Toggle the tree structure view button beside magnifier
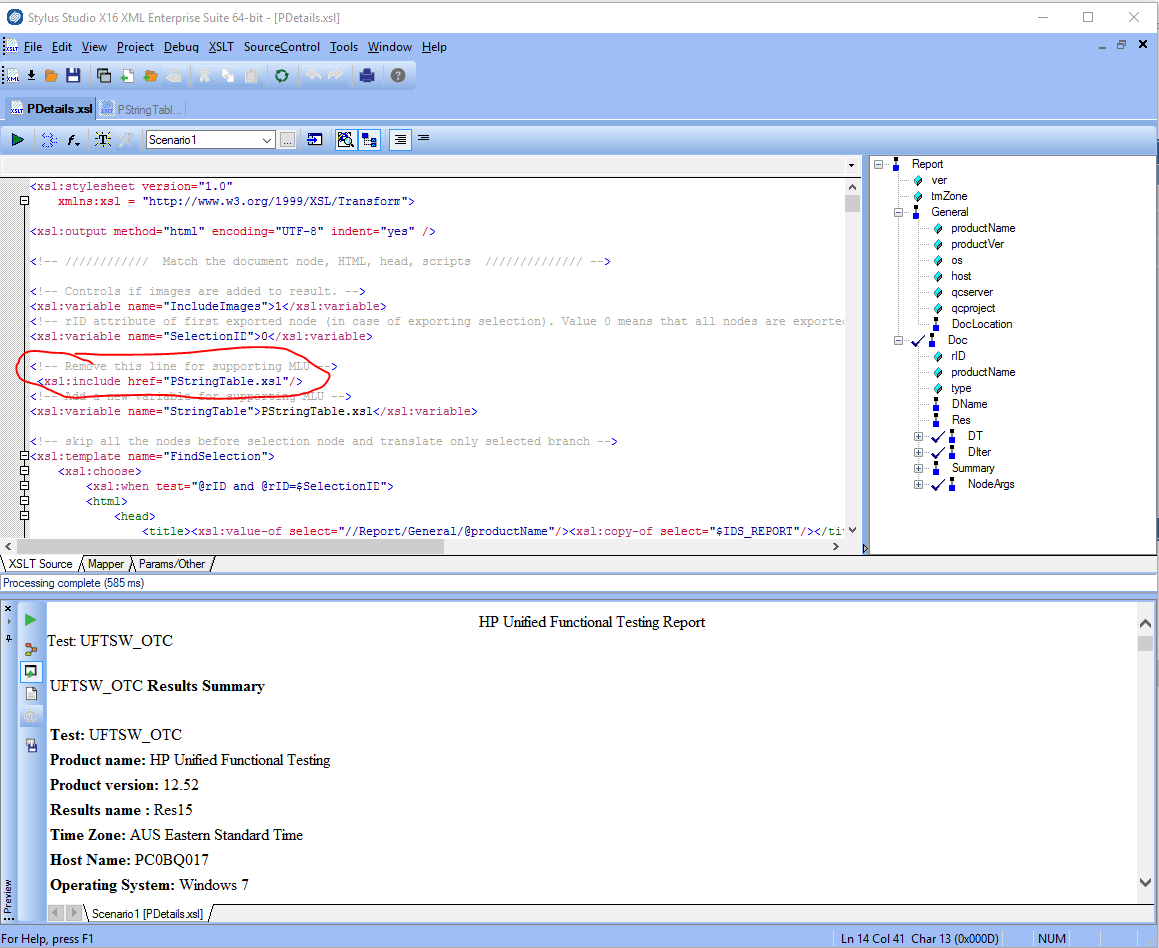This screenshot has width=1159, height=948. pyautogui.click(x=369, y=140)
